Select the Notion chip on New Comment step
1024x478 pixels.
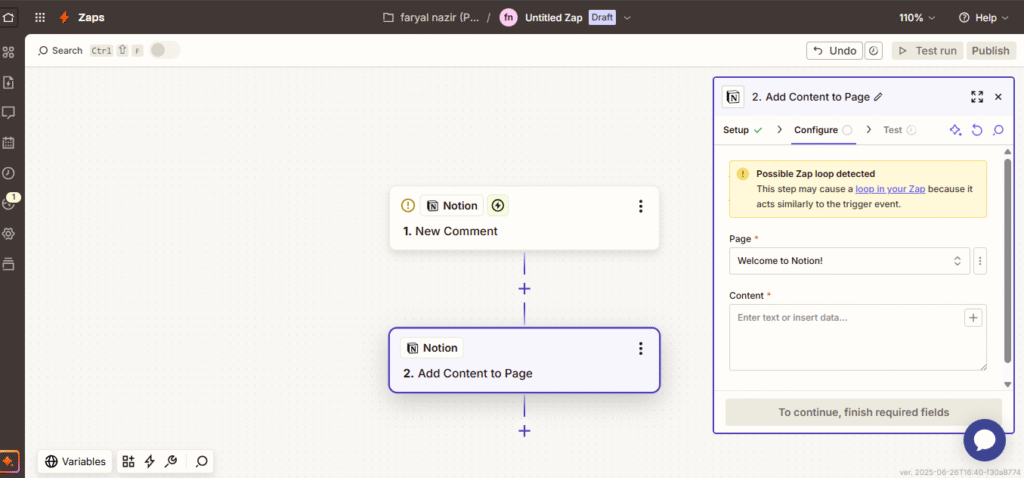tap(452, 206)
